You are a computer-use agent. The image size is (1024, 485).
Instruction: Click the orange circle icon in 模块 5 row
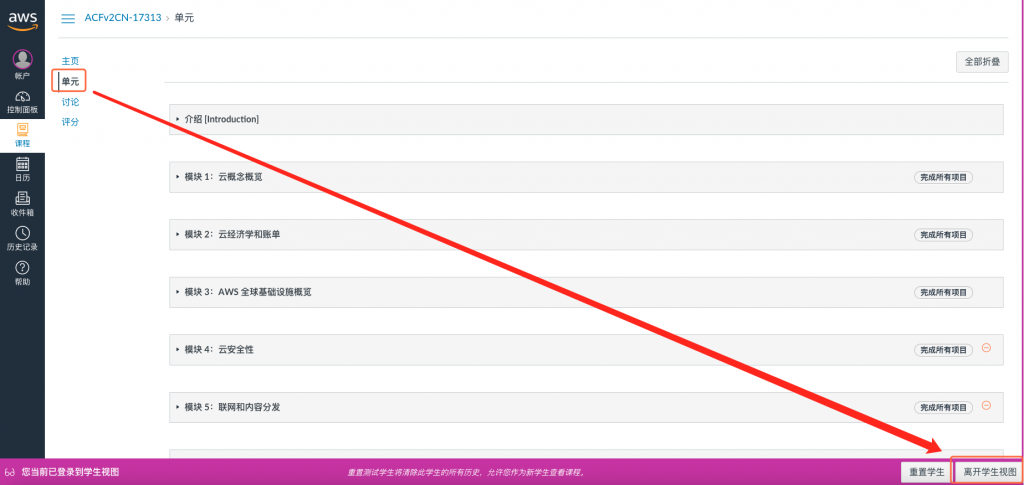[x=986, y=405]
